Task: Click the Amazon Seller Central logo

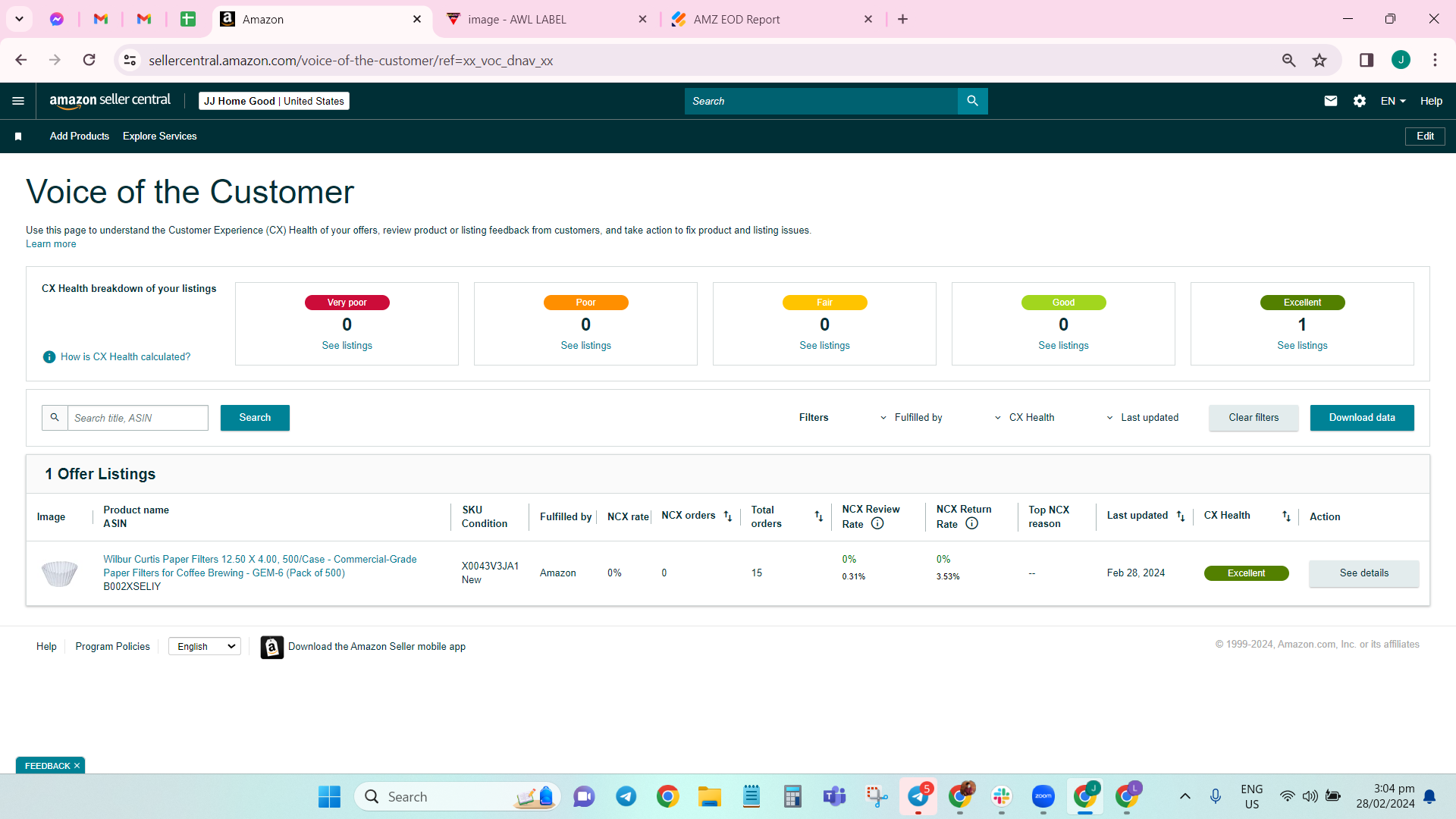Action: click(x=110, y=101)
